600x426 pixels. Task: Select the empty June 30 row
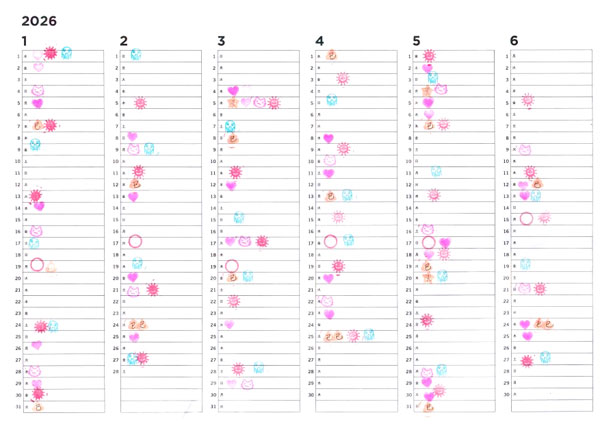point(551,394)
